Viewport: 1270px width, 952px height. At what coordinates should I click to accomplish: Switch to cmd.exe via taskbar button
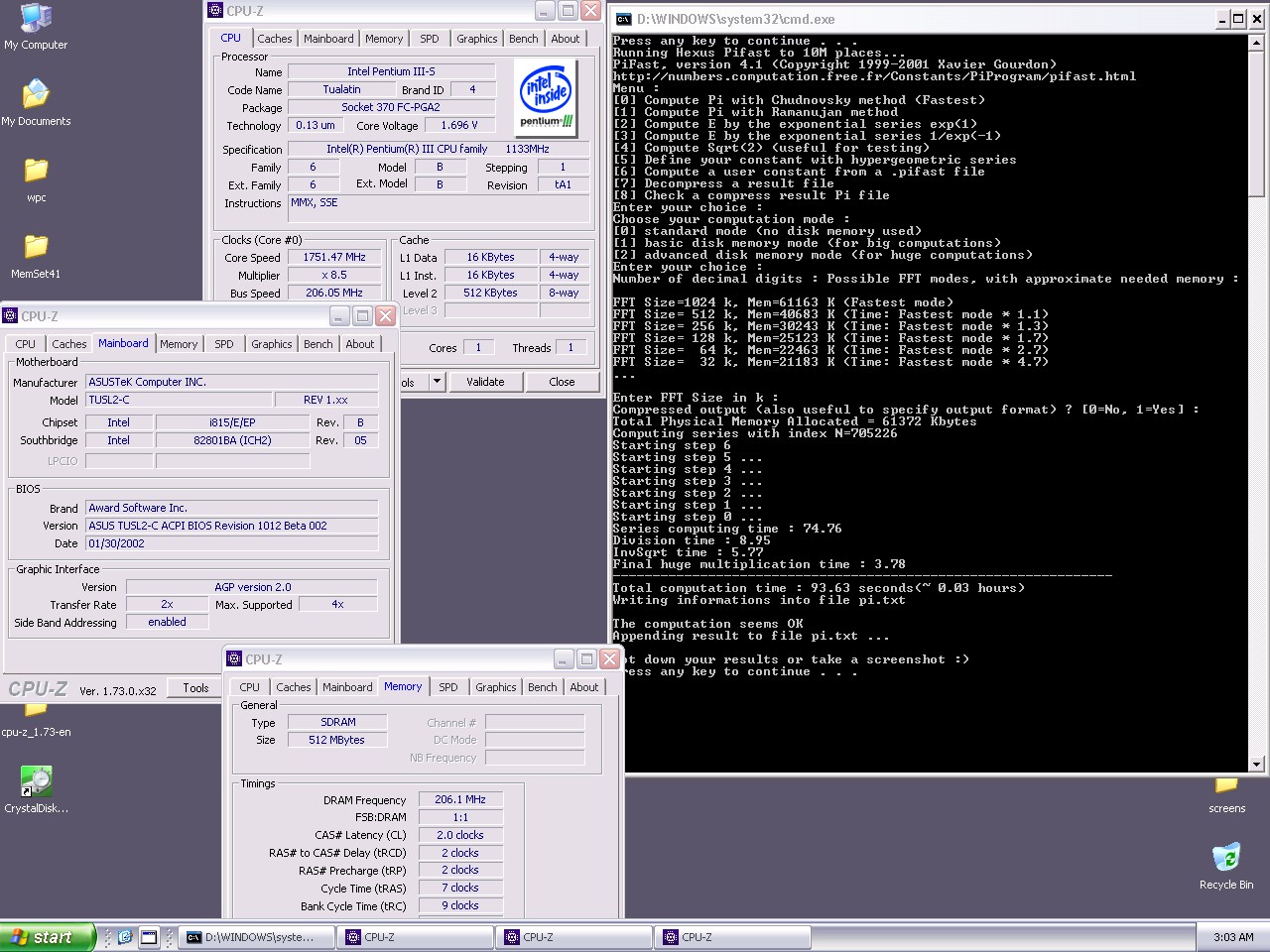257,937
